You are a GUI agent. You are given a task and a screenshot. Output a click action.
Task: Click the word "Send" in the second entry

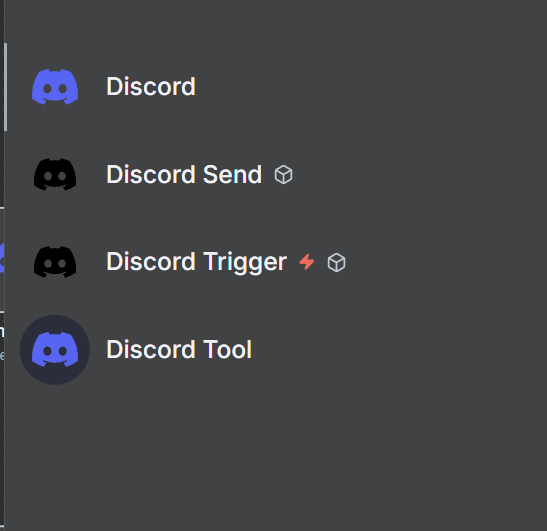(x=232, y=174)
